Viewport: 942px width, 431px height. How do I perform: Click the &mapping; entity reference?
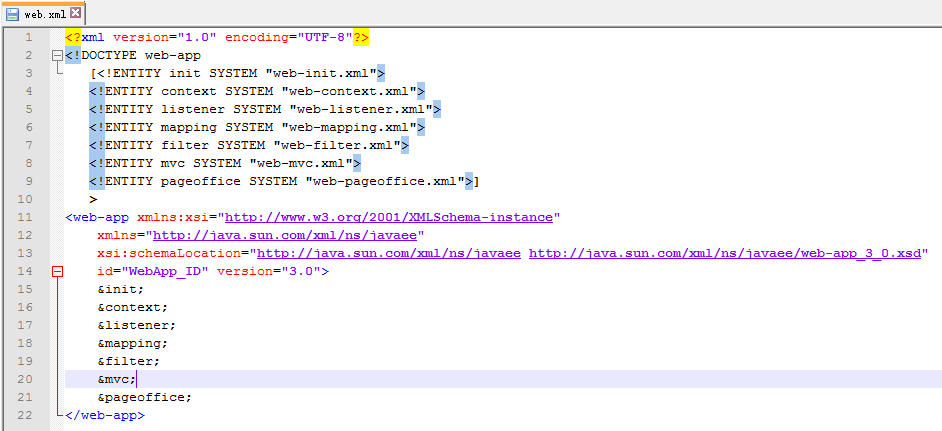tap(133, 344)
